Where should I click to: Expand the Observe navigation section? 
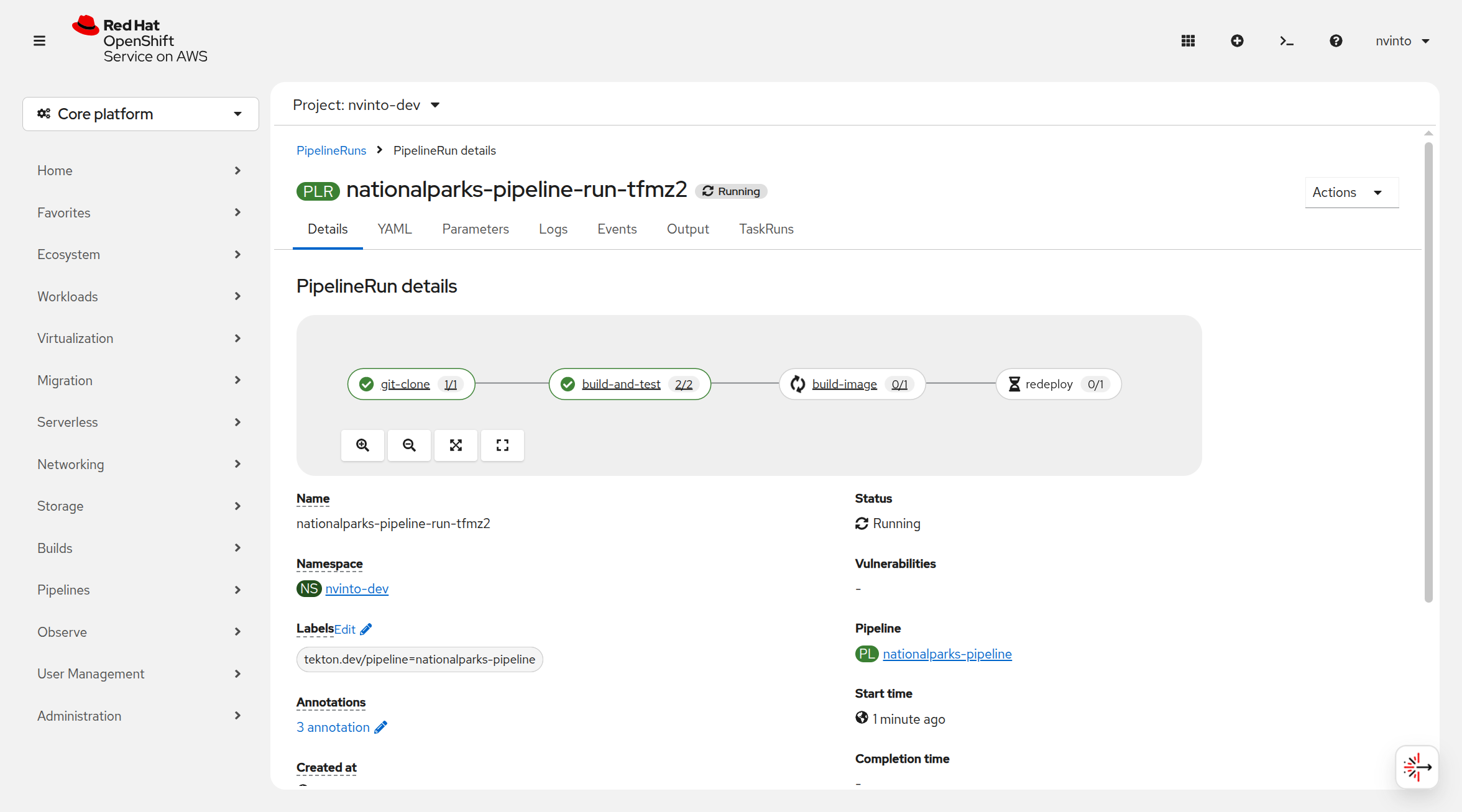(139, 632)
